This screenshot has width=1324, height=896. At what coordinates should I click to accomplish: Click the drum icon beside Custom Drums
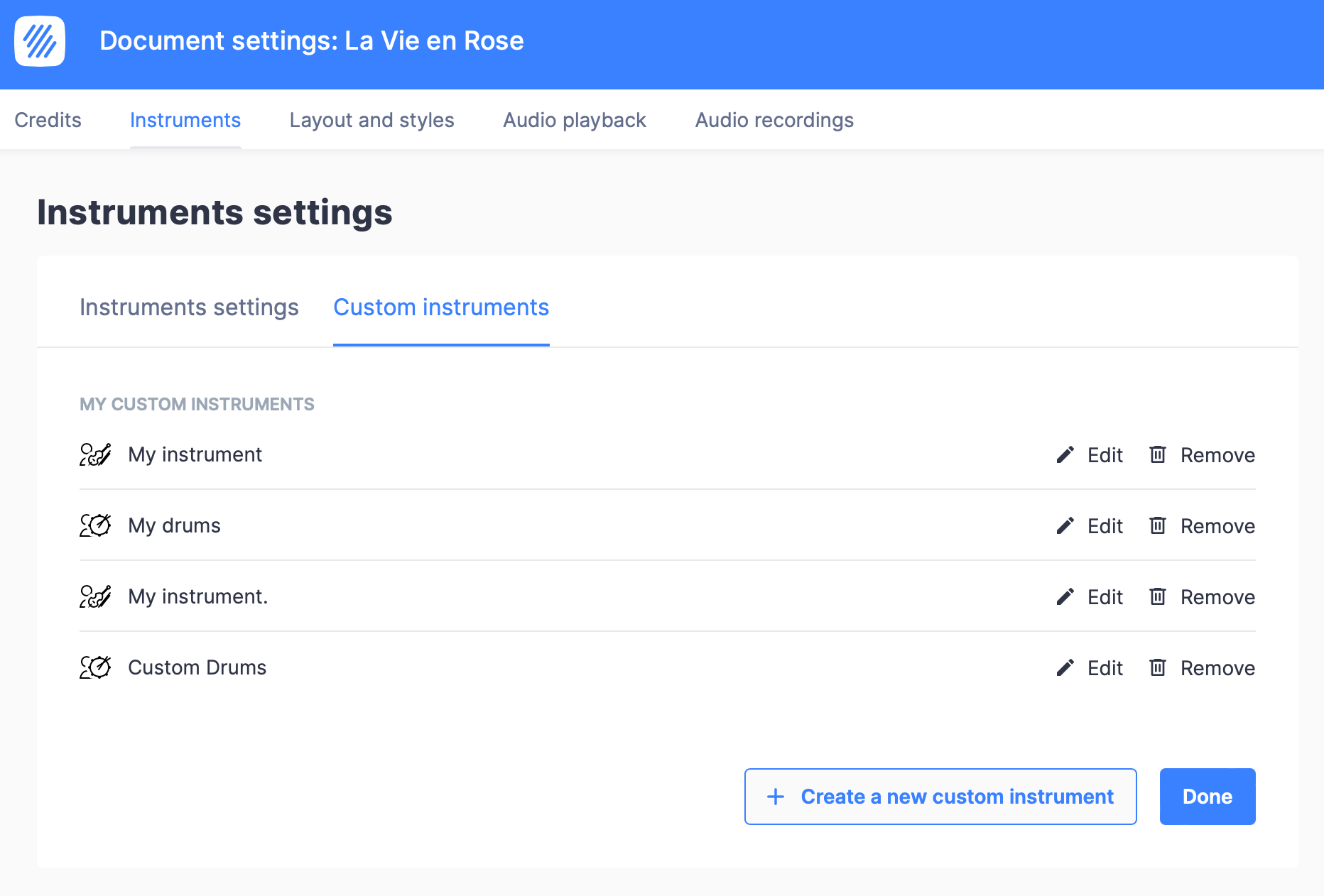pyautogui.click(x=95, y=667)
